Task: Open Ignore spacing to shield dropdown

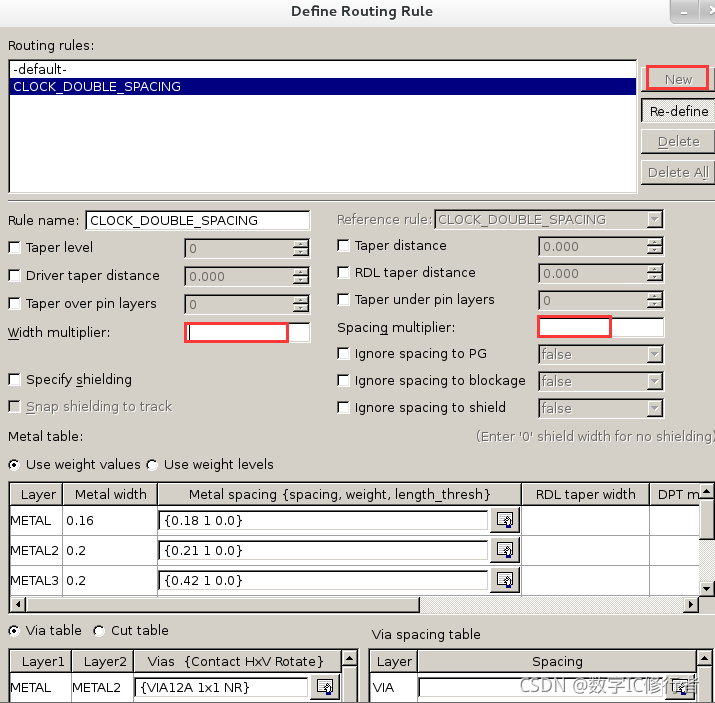Action: click(x=654, y=408)
